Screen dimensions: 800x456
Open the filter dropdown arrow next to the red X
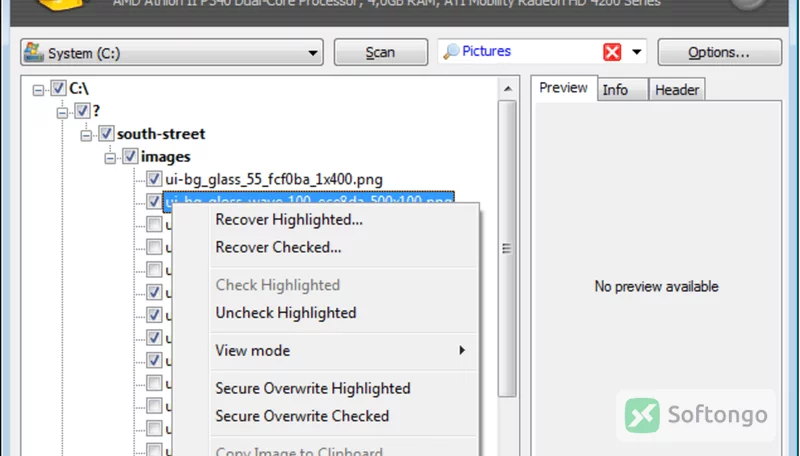(636, 52)
